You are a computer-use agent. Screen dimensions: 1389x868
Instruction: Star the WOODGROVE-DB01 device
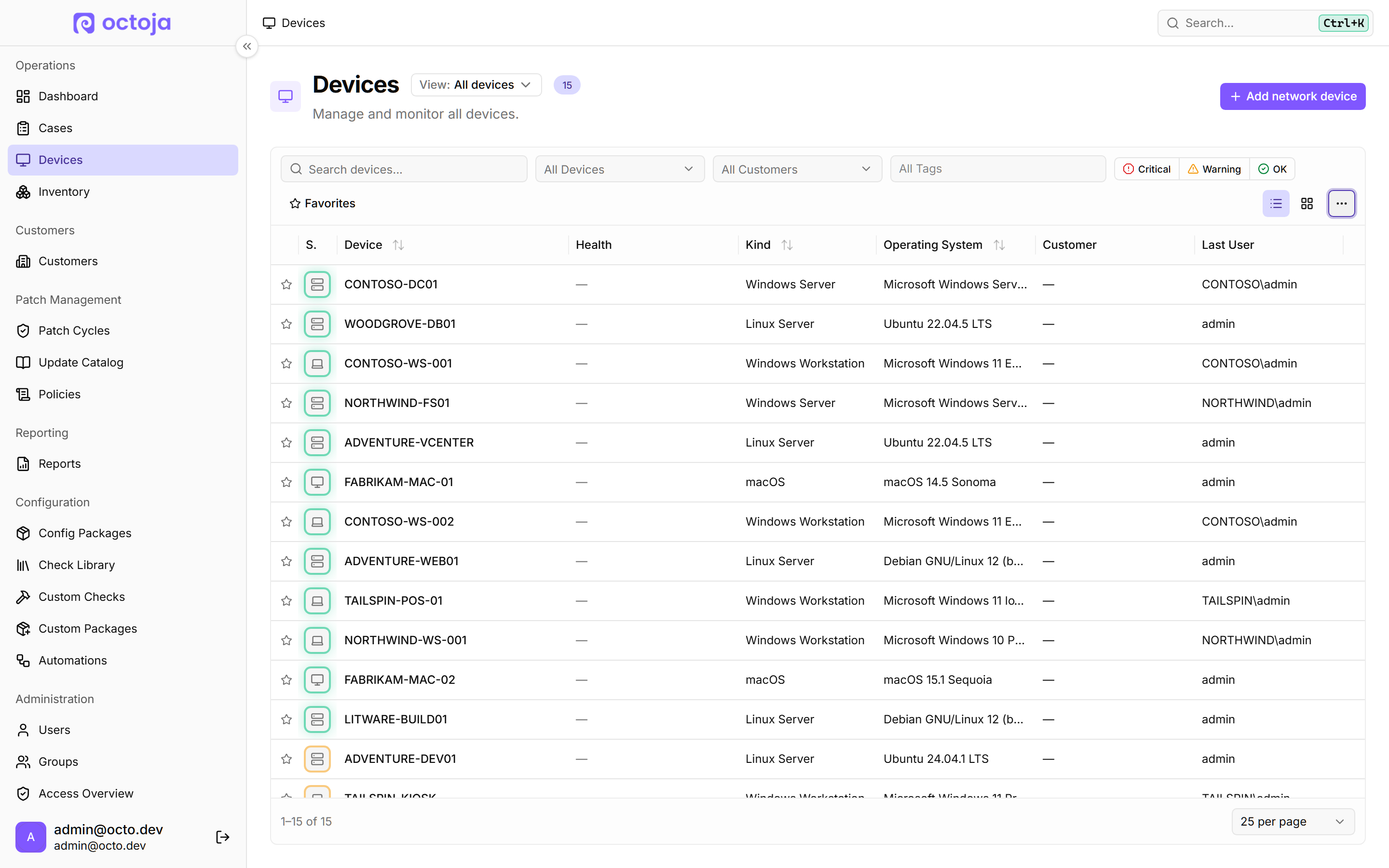pos(286,325)
